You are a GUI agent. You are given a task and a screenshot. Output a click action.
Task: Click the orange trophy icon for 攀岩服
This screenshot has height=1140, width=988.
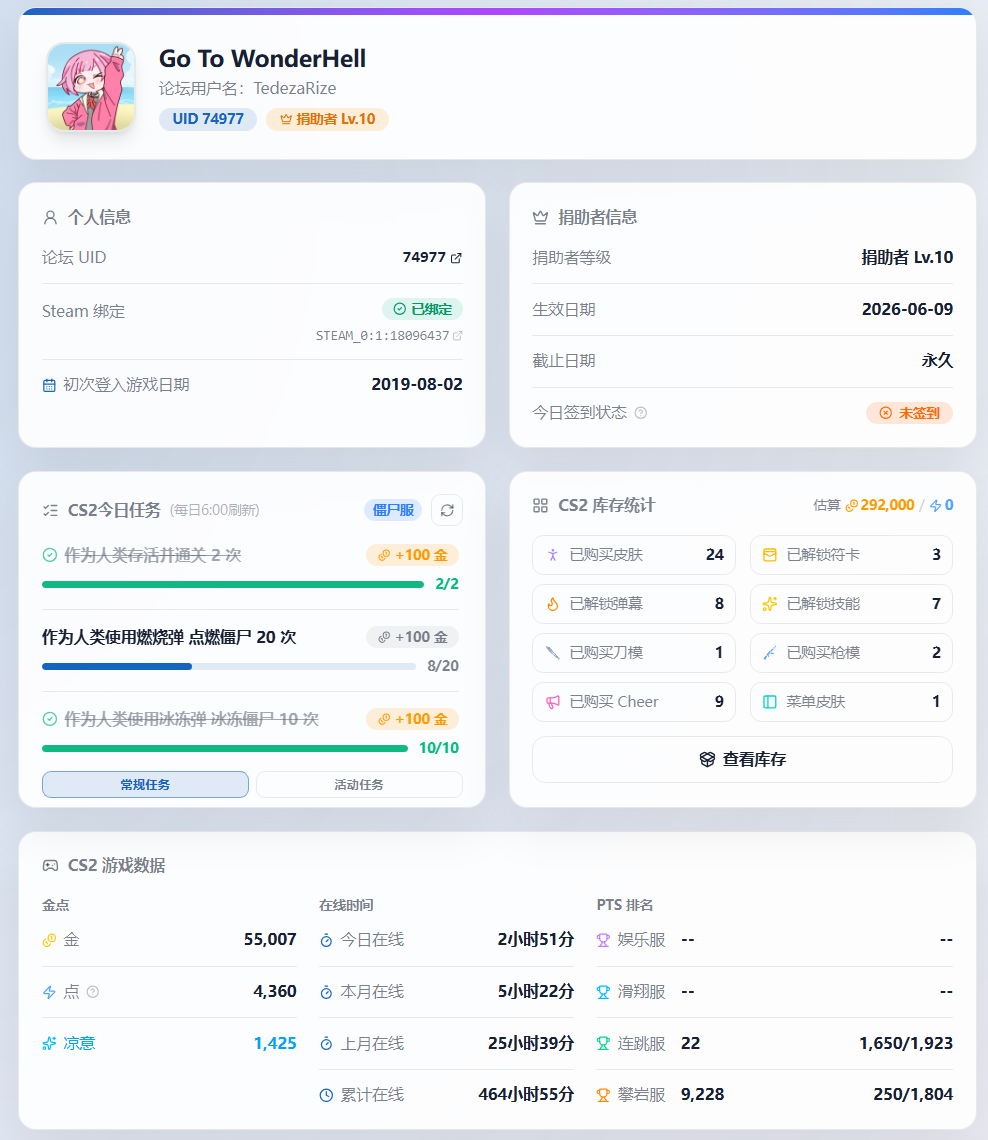pos(603,1095)
